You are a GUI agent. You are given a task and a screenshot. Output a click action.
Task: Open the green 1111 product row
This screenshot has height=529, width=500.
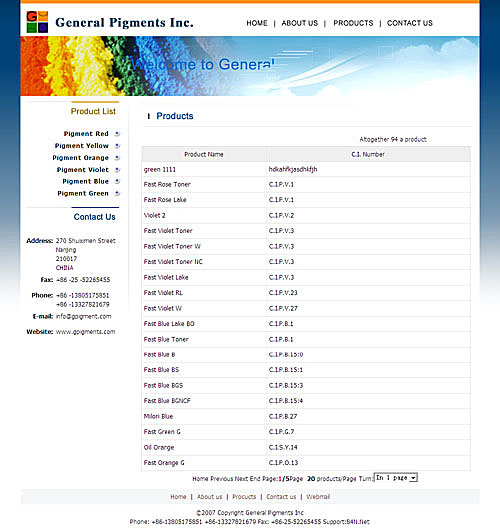160,169
